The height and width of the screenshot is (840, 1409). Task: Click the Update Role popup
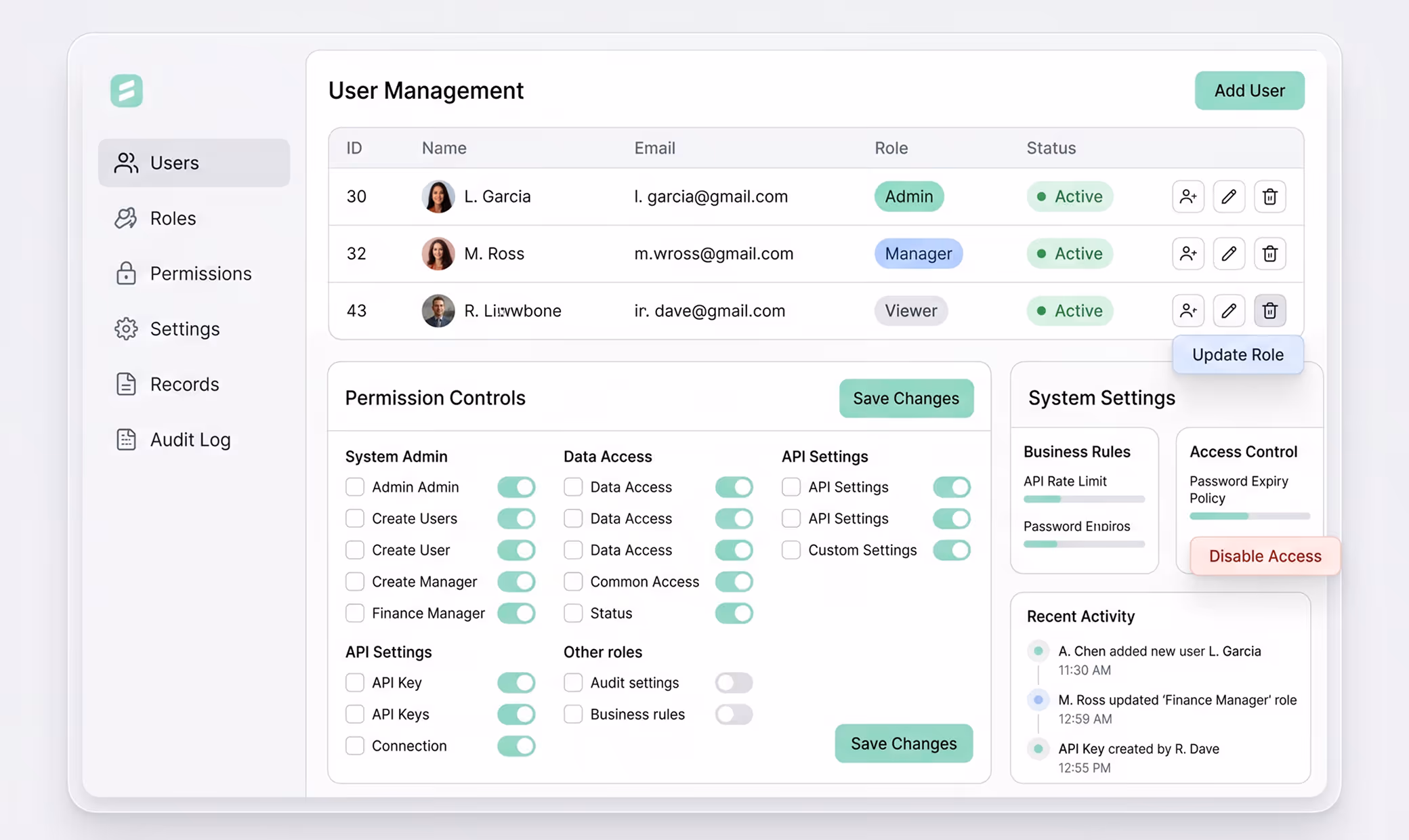click(1238, 354)
